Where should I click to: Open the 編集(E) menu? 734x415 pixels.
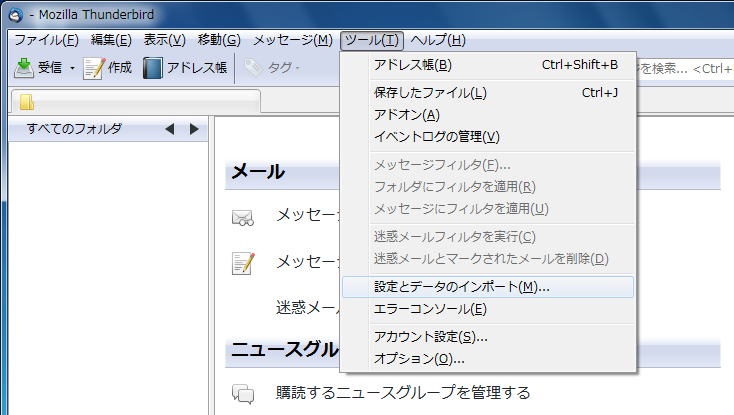[111, 40]
